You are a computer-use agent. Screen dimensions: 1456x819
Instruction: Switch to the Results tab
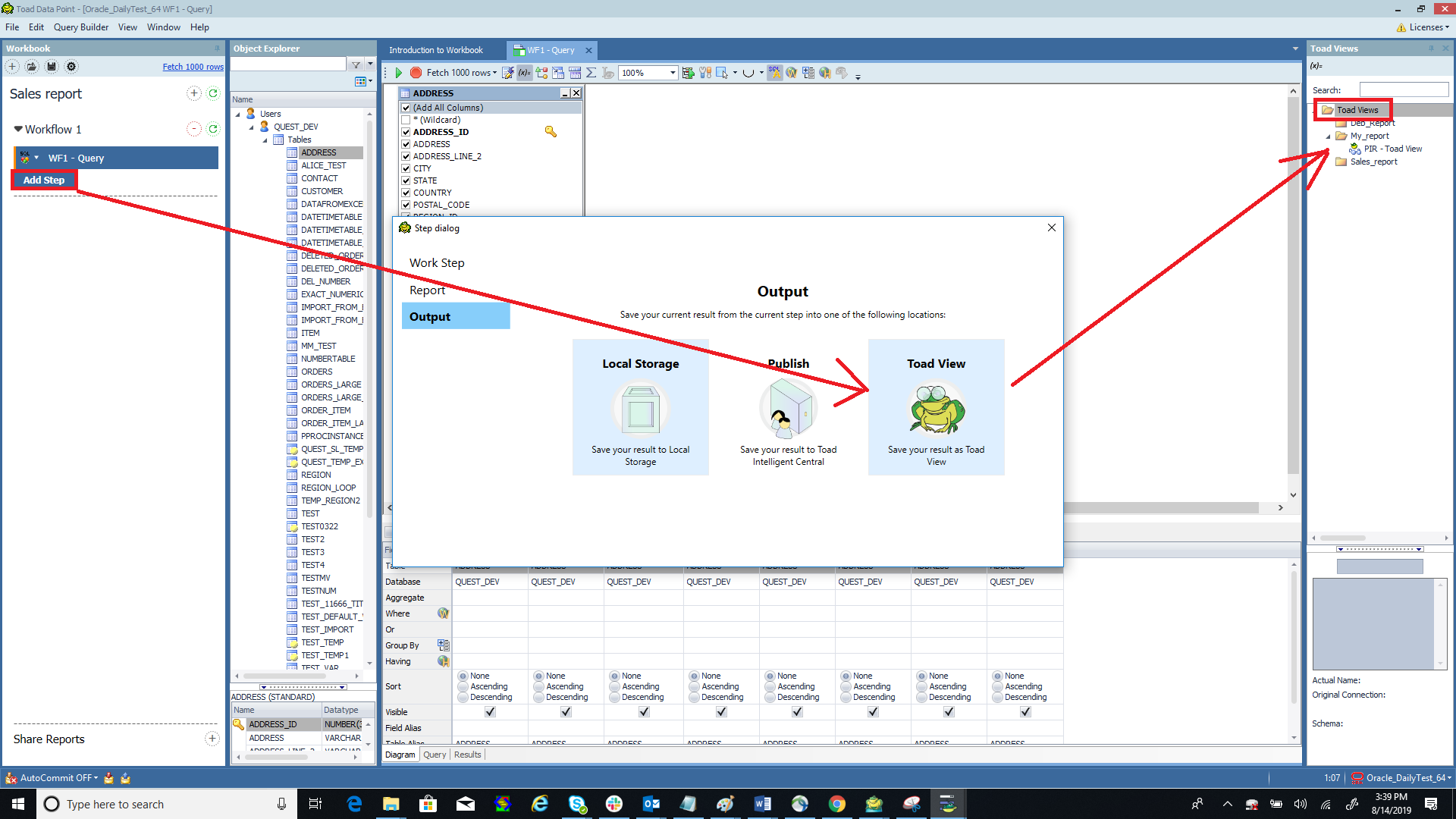pos(468,755)
